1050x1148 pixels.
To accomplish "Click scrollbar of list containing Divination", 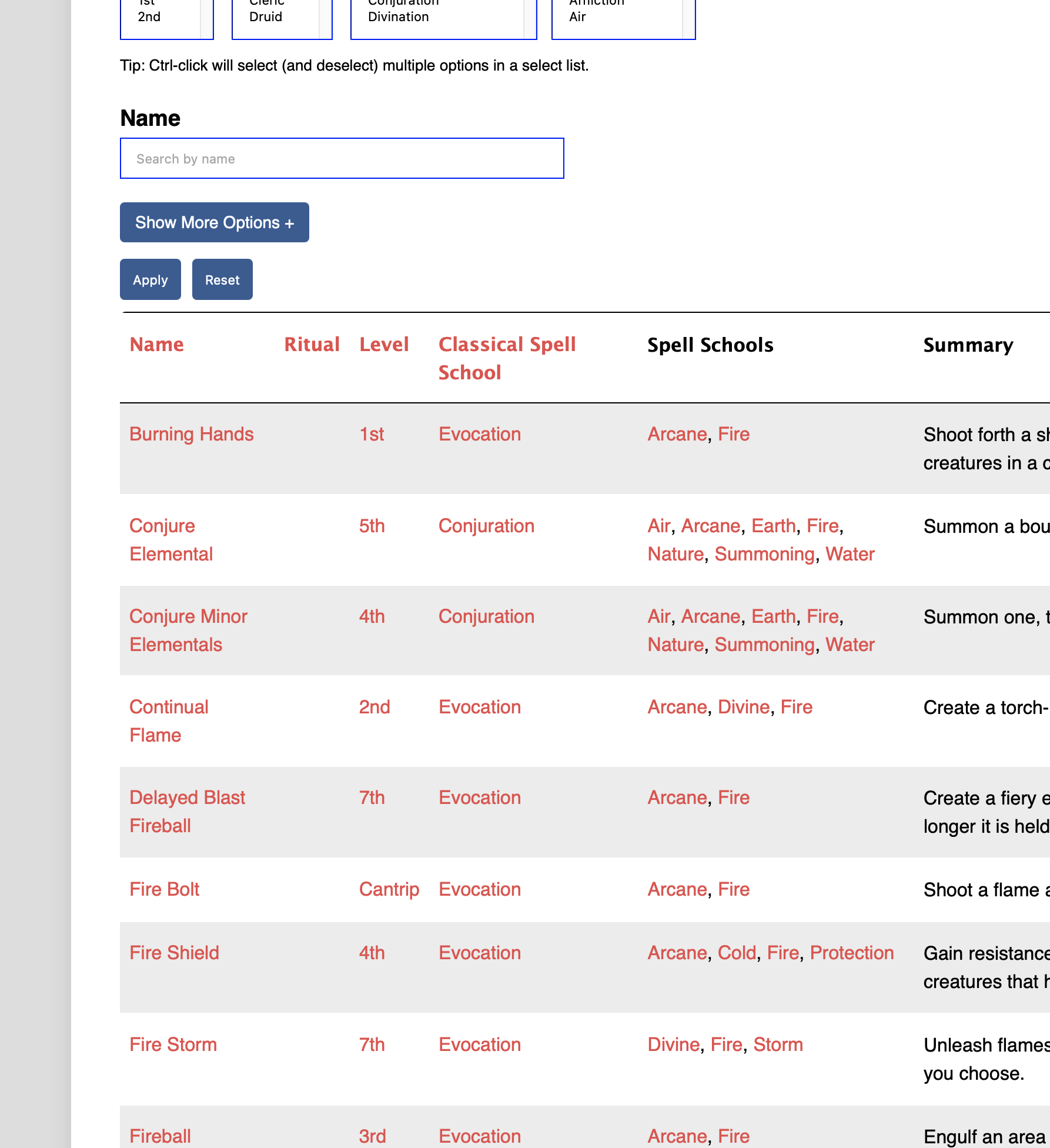I will click(x=530, y=19).
